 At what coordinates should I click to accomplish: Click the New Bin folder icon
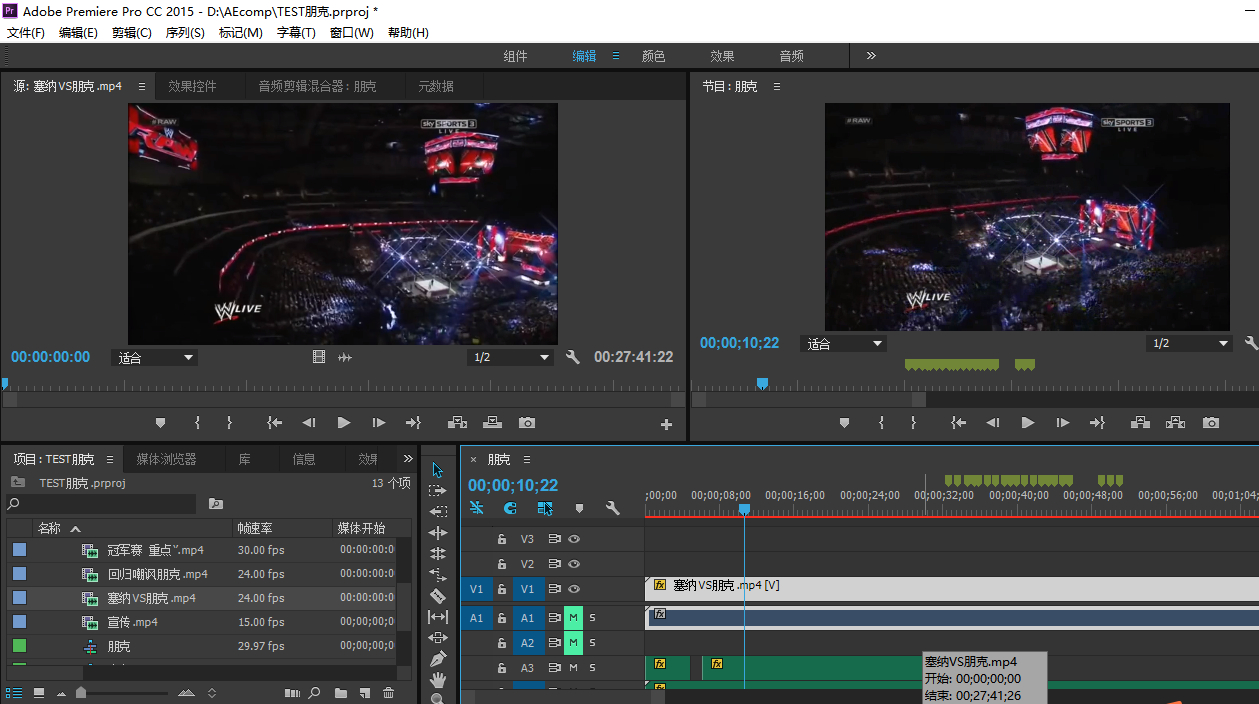(341, 693)
